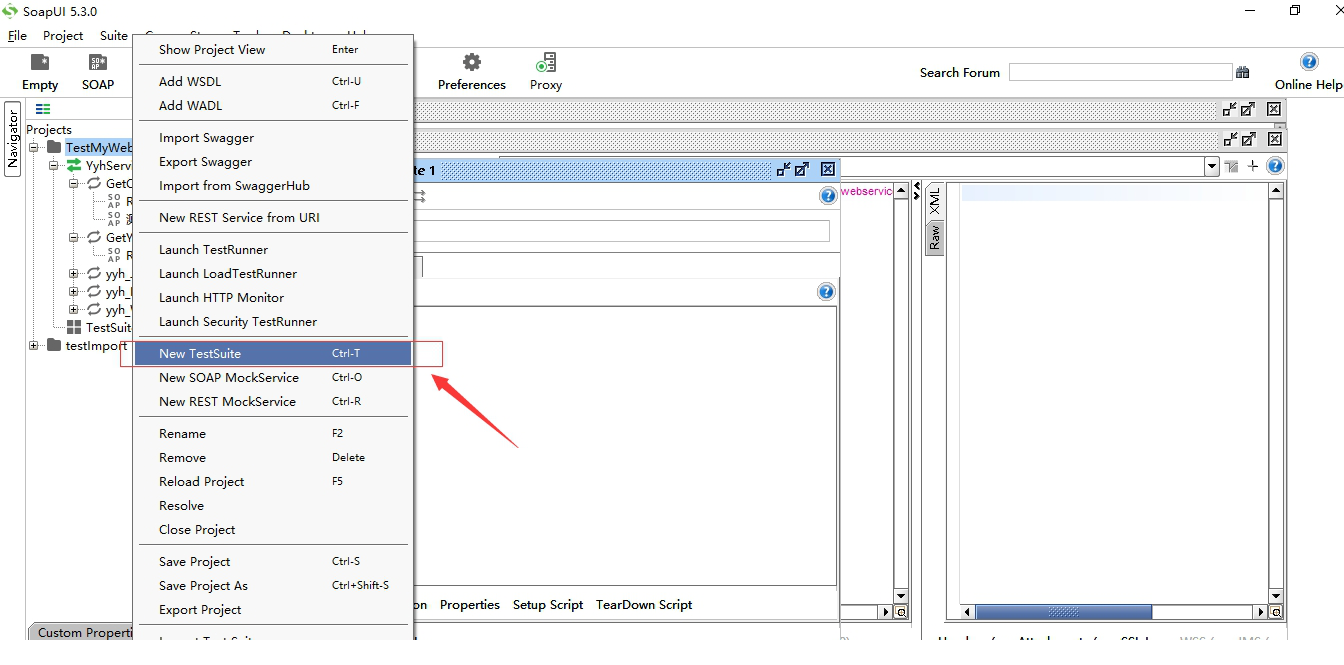Choose Launch TestRunner
1344x665 pixels.
click(x=272, y=249)
